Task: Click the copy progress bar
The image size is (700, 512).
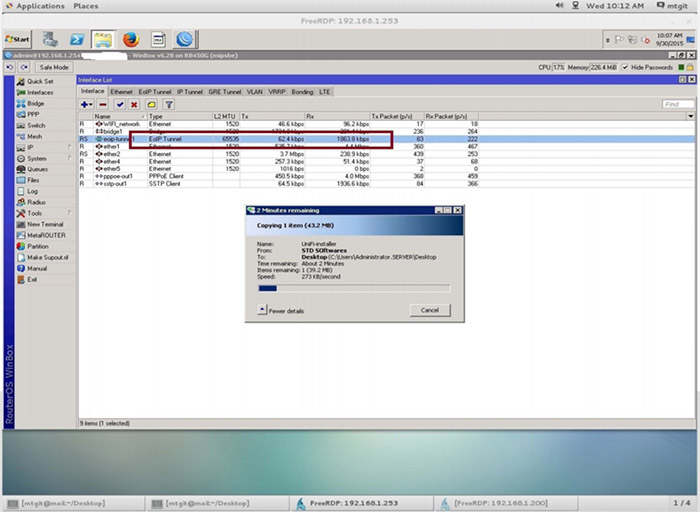Action: point(354,288)
